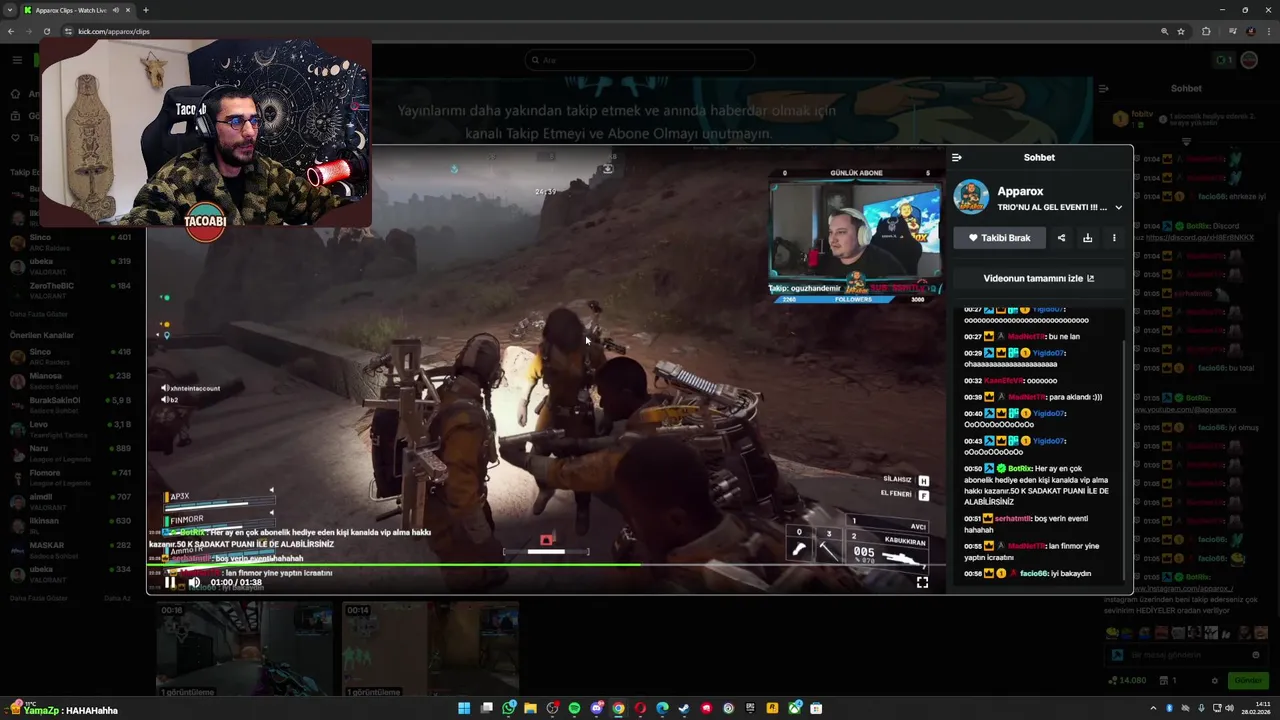This screenshot has height=720, width=1280.
Task: Open emoji picker in chat input
Action: [x=1256, y=655]
